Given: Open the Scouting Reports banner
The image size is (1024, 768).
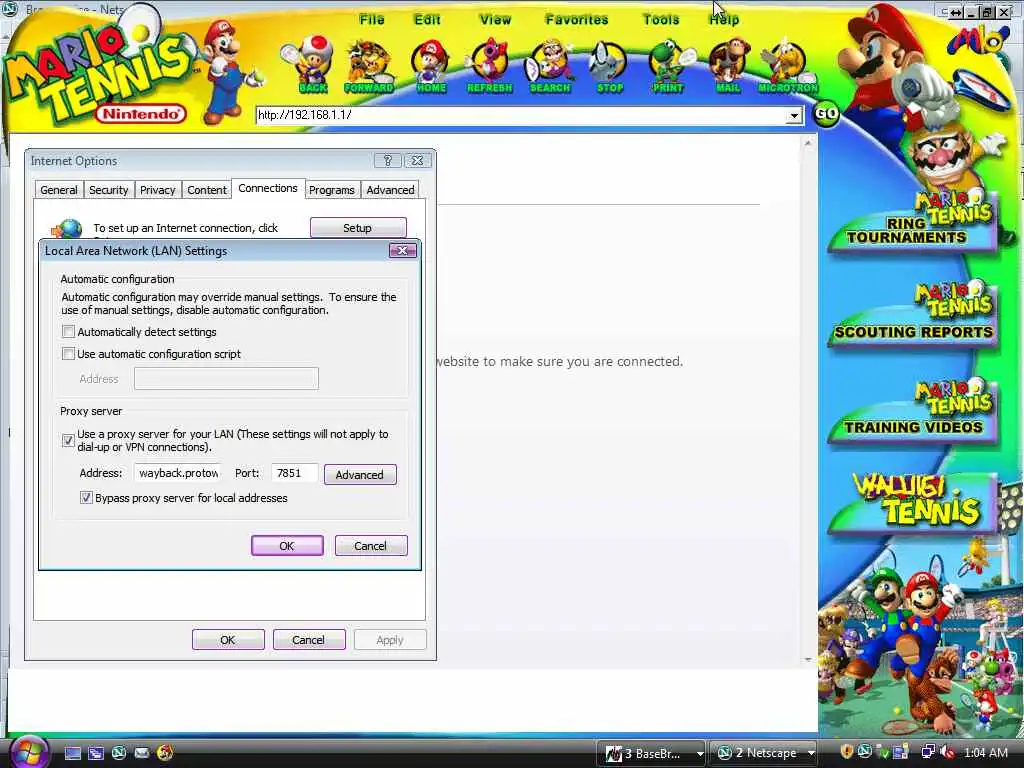Looking at the screenshot, I should (913, 317).
